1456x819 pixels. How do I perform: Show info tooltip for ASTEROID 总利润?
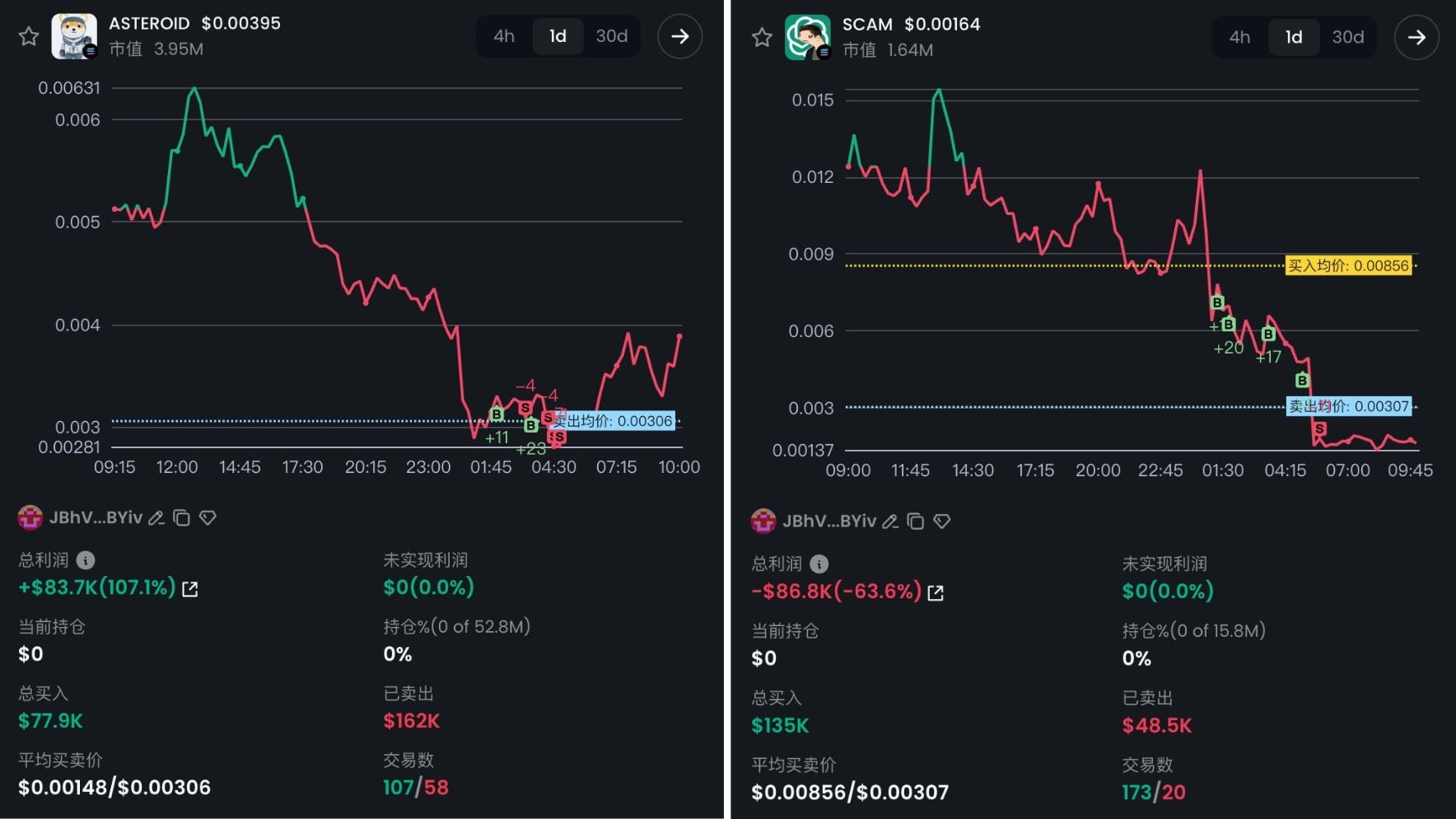click(86, 560)
